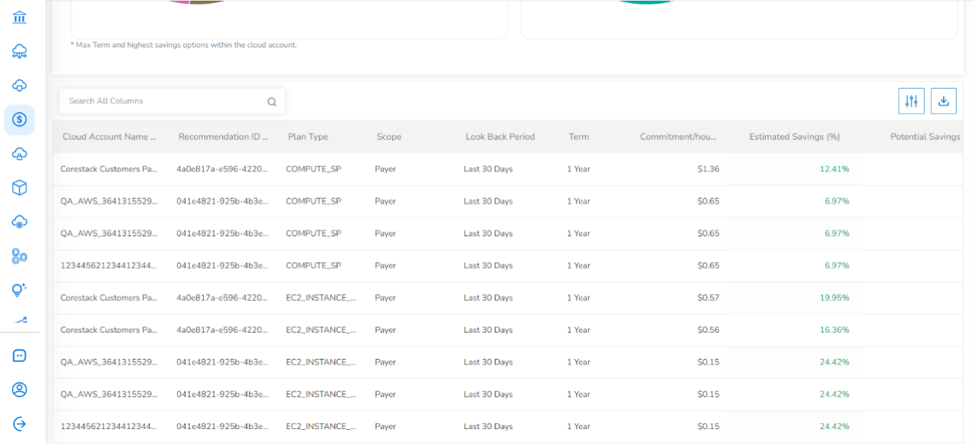Click Payer scope in the 12.41% row
This screenshot has height=444, width=975.
[x=386, y=169]
